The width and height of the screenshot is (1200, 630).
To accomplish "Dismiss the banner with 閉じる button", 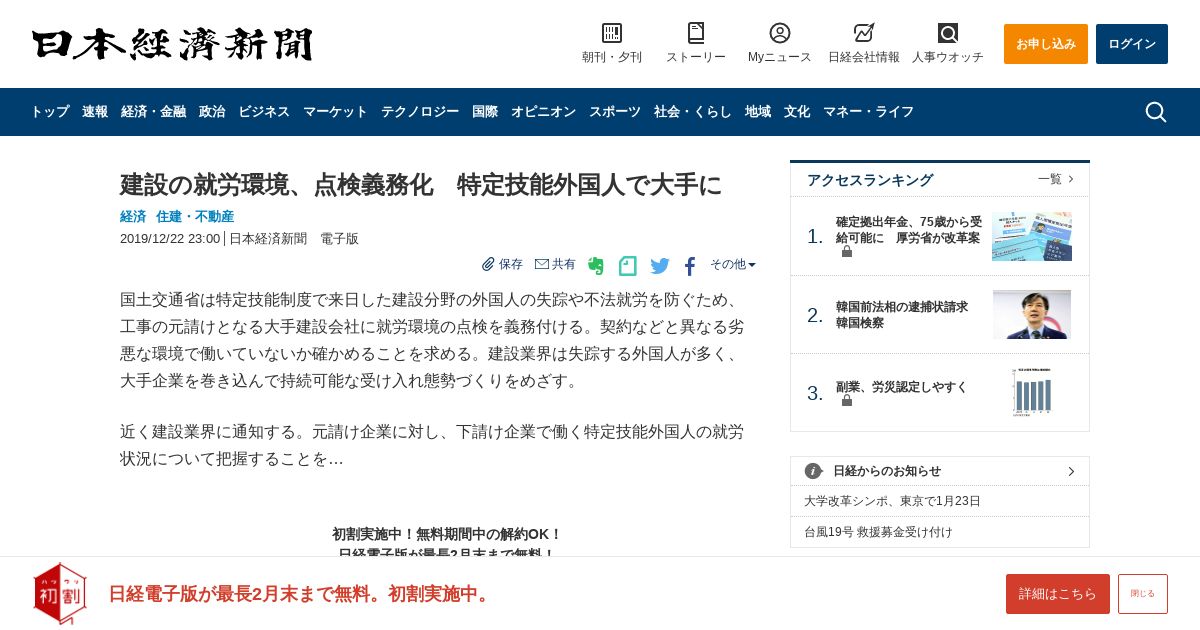I will pyautogui.click(x=1143, y=594).
